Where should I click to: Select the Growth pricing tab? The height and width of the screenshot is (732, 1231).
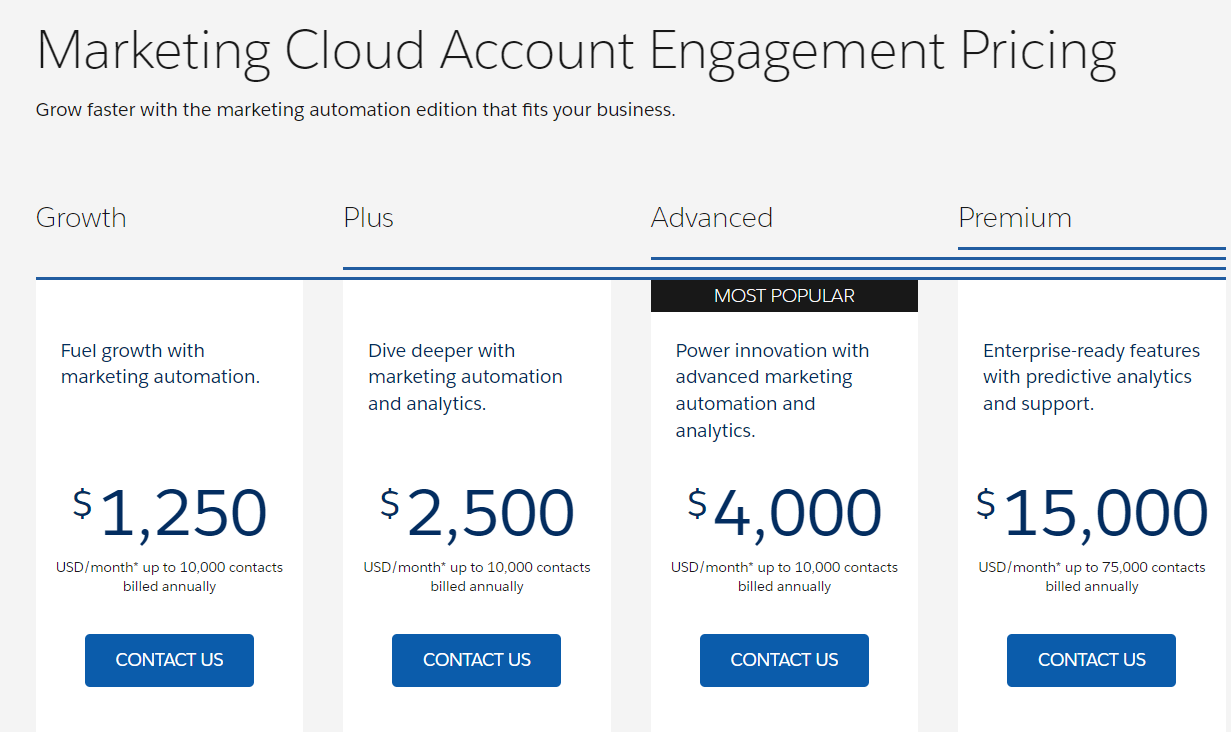pyautogui.click(x=81, y=218)
